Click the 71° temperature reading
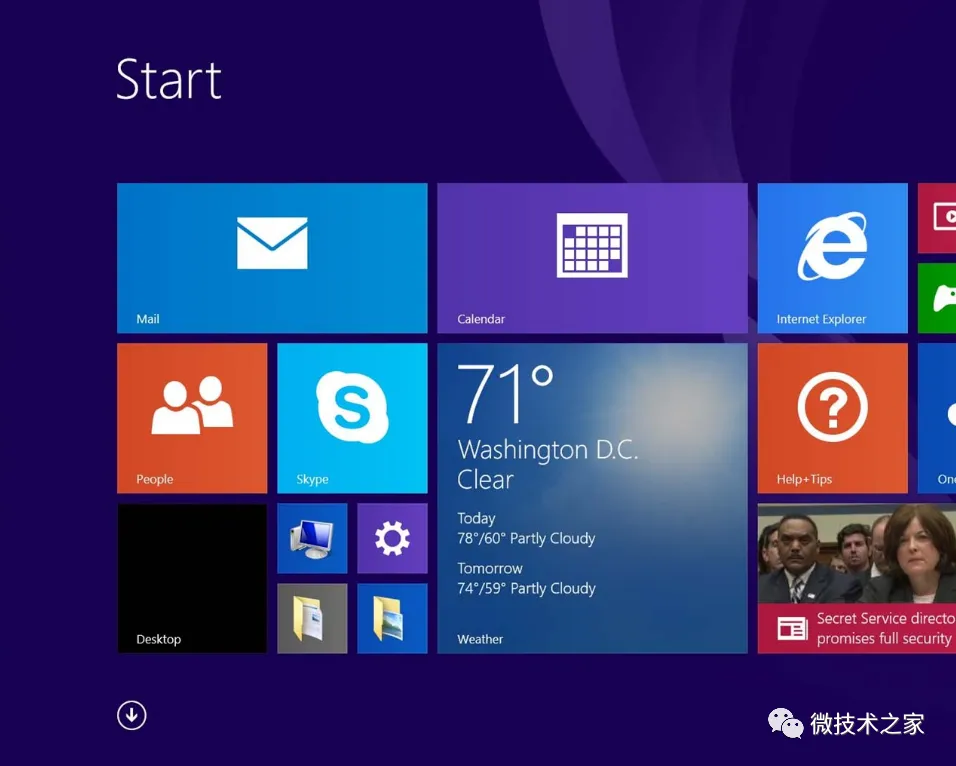The image size is (956, 766). click(505, 393)
